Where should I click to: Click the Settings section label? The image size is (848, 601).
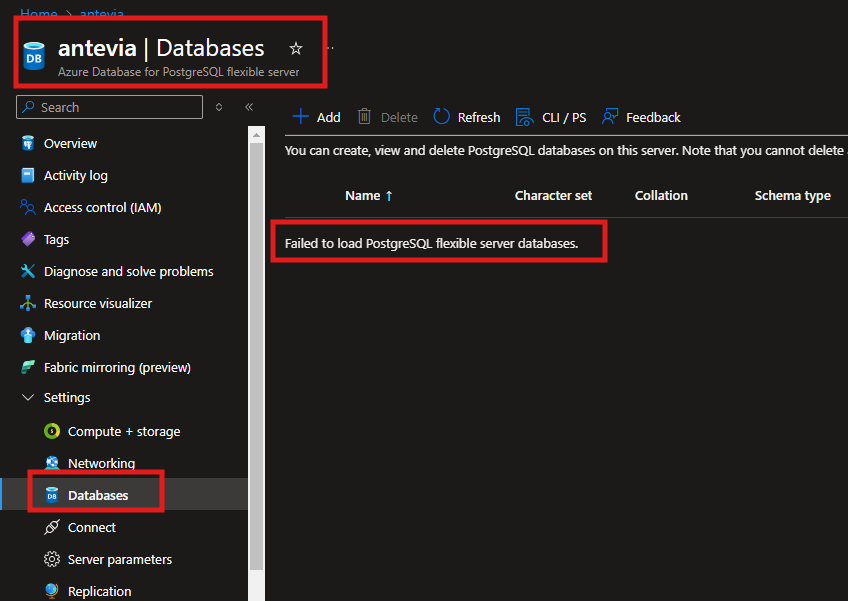pos(67,398)
